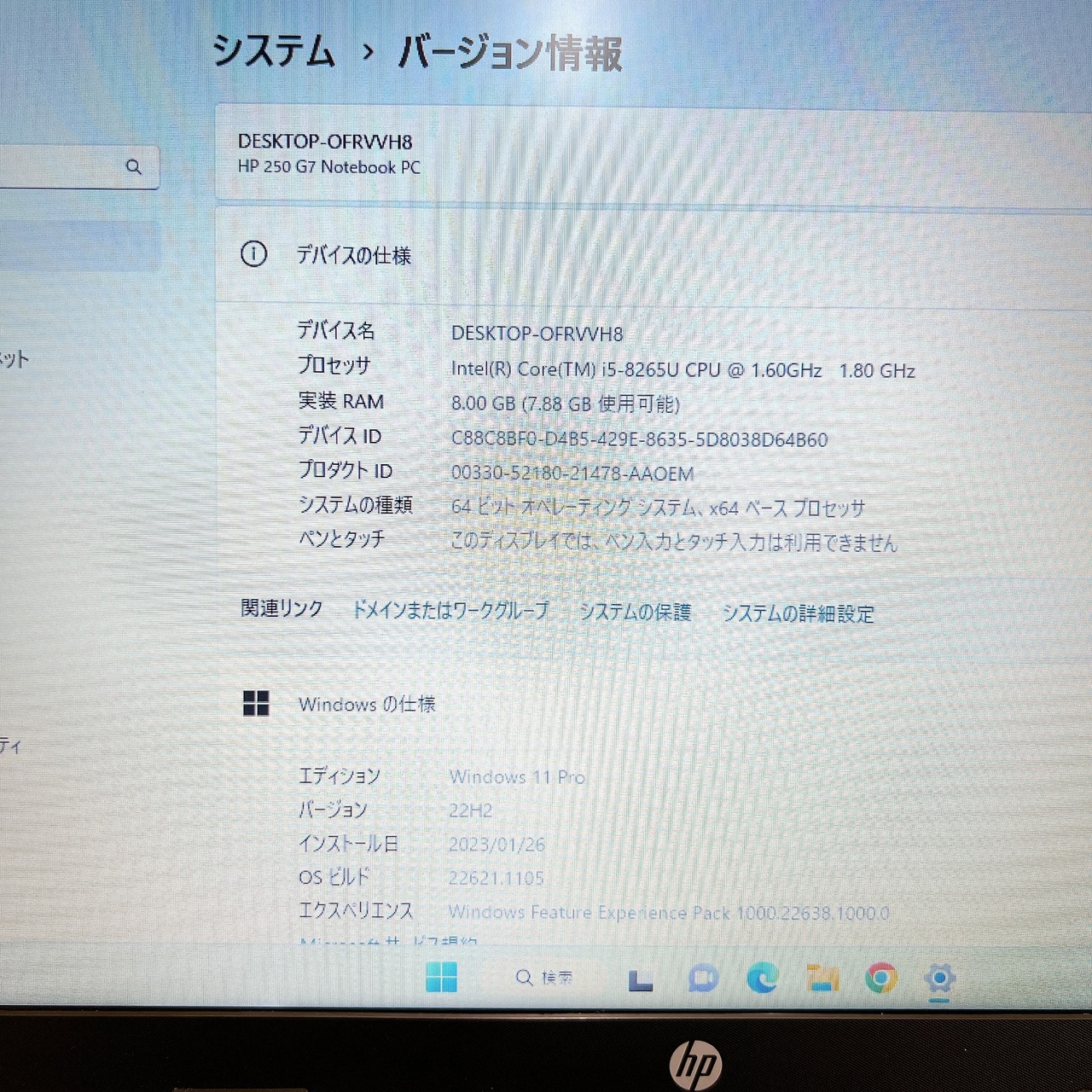This screenshot has height=1092, width=1092.
Task: Select the OS build value 22621.1105
Action: click(x=497, y=878)
